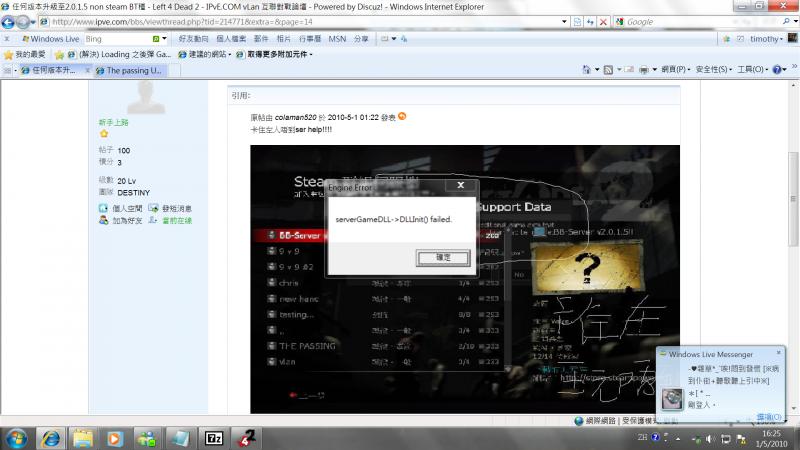Click the Print icon in command bar
The height and width of the screenshot is (450, 800).
coord(644,69)
